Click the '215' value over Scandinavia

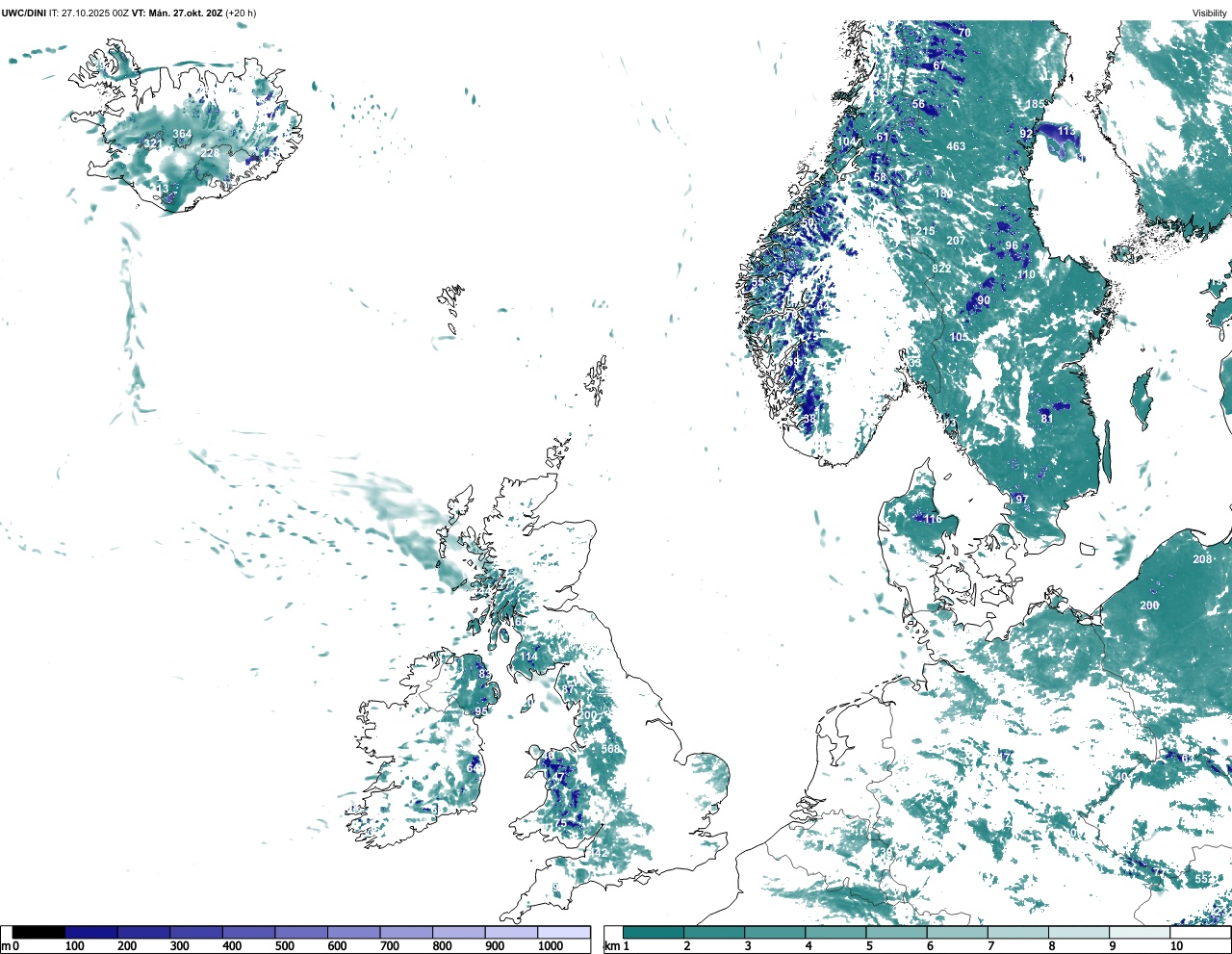click(x=925, y=231)
